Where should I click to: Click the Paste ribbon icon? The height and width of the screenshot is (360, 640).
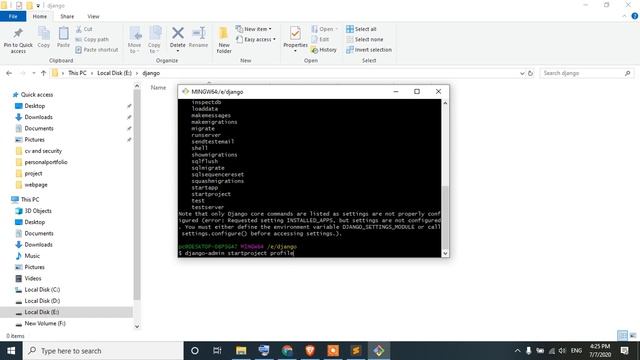click(x=63, y=33)
